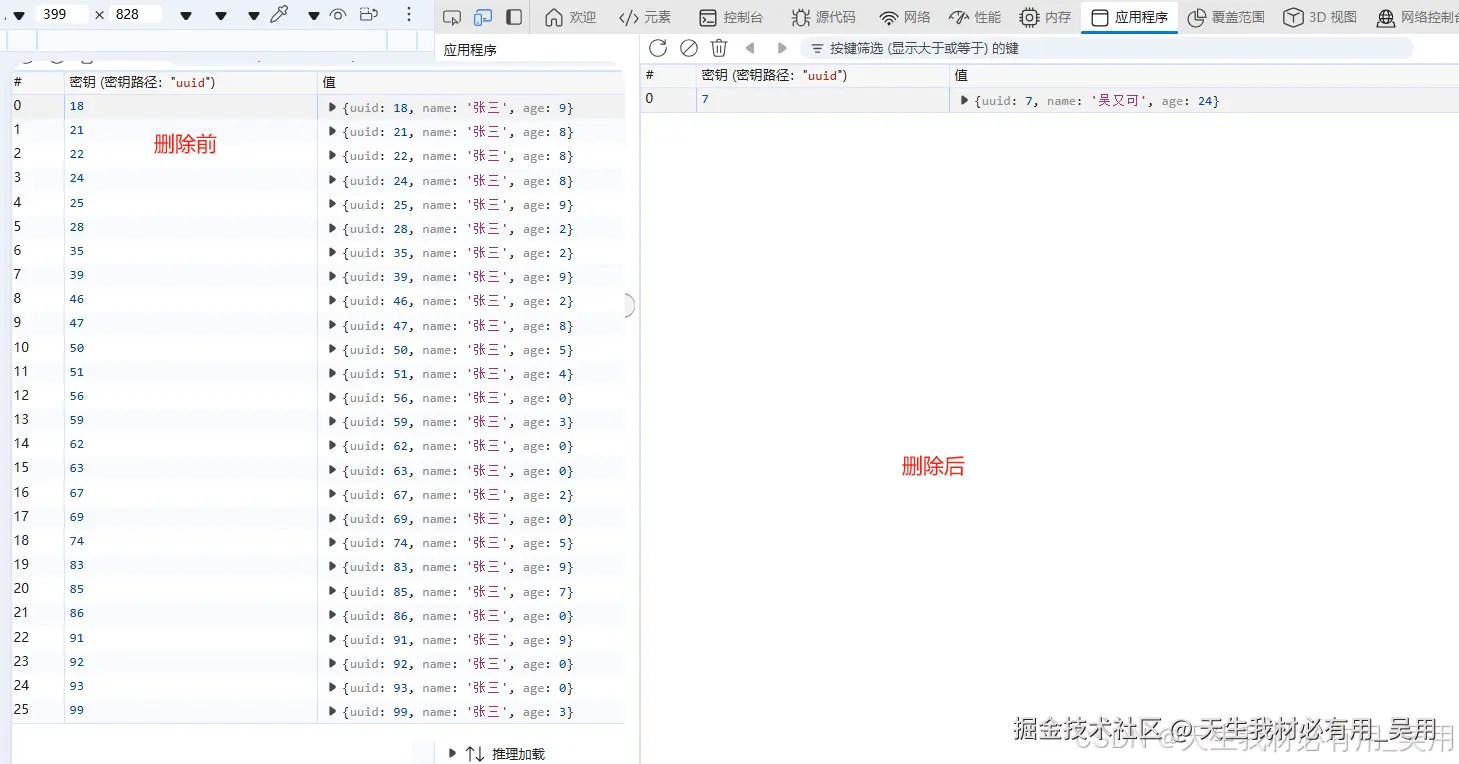Viewport: 1459px width, 764px height.
Task: Expand the object value for uuid 35
Action: point(333,252)
